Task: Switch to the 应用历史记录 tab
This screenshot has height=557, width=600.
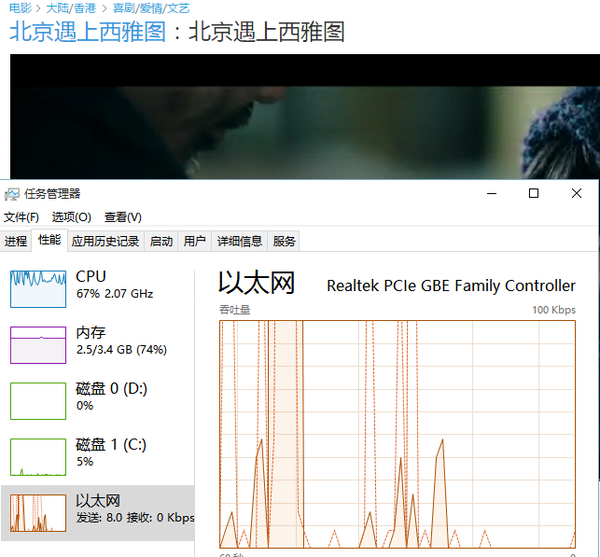Action: [x=105, y=241]
